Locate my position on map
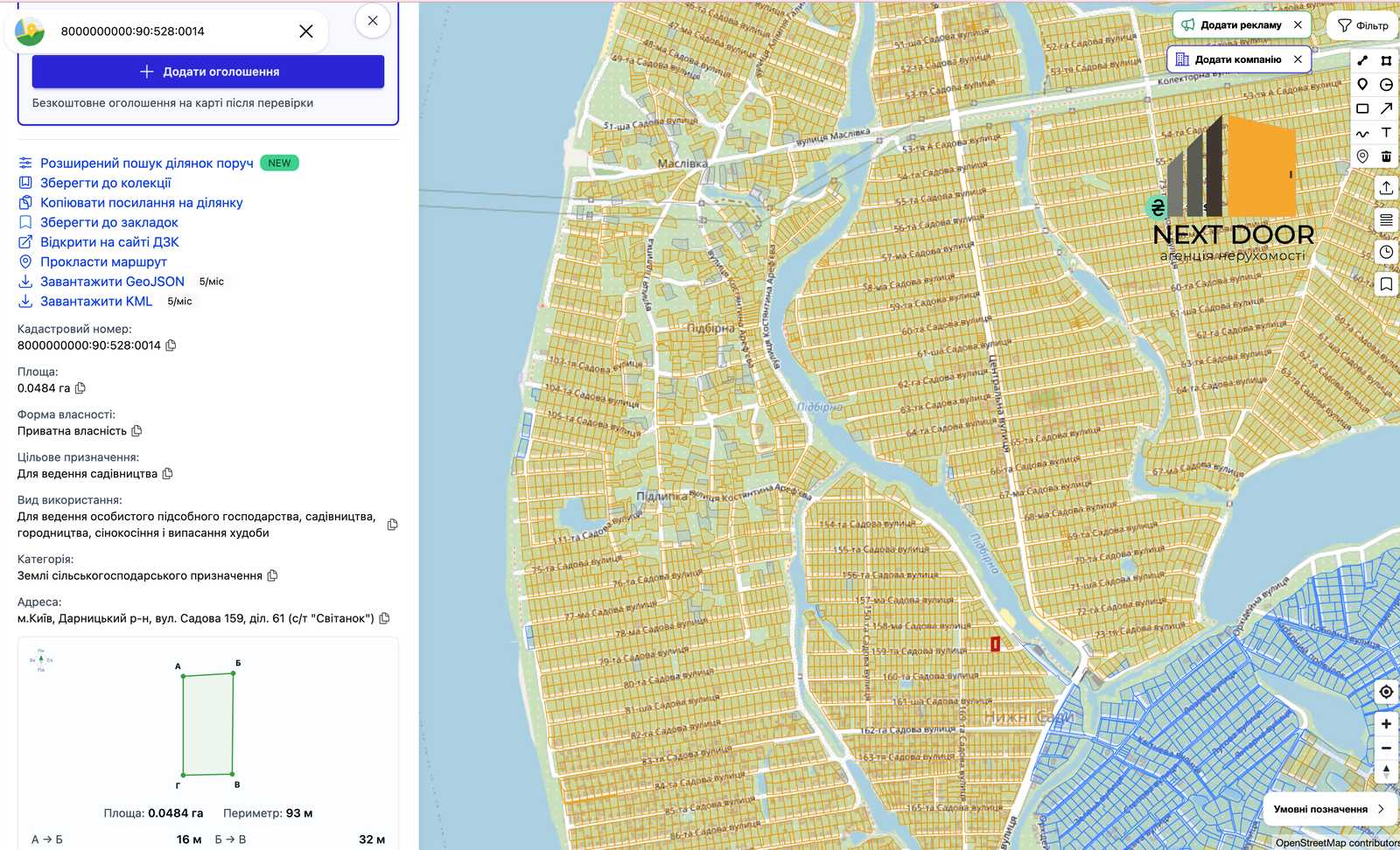This screenshot has width=1400, height=850. tap(1386, 692)
